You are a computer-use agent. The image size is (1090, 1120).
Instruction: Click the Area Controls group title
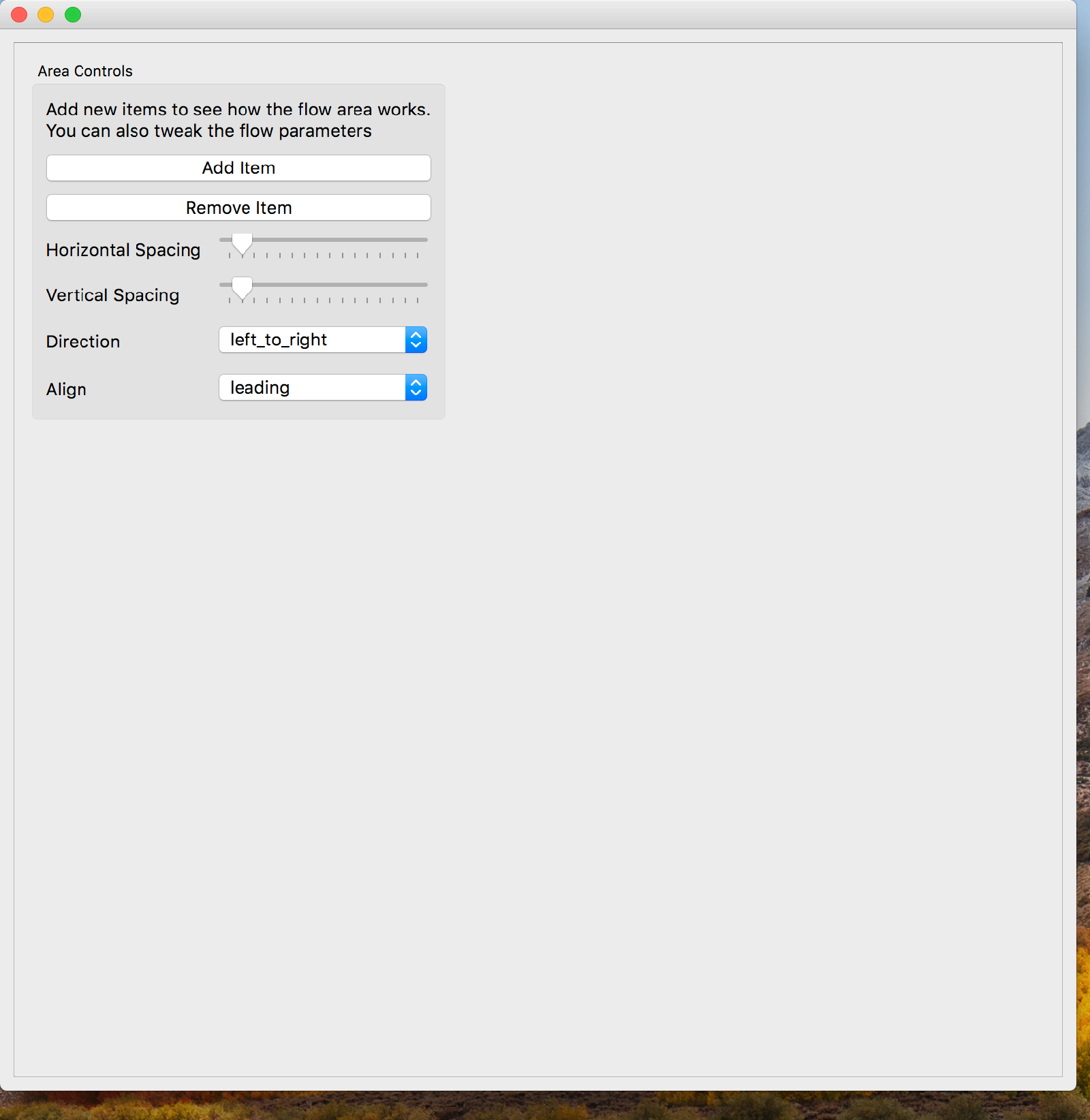click(x=85, y=71)
